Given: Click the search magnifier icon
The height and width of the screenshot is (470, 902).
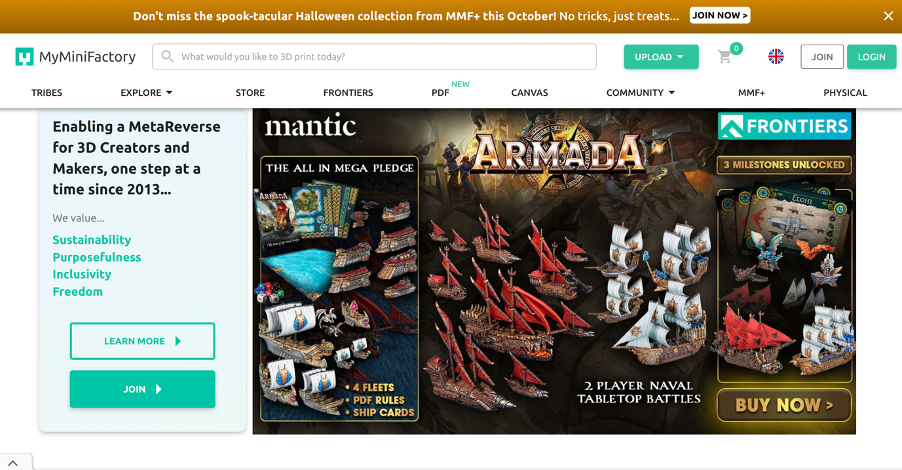Looking at the screenshot, I should pos(167,56).
